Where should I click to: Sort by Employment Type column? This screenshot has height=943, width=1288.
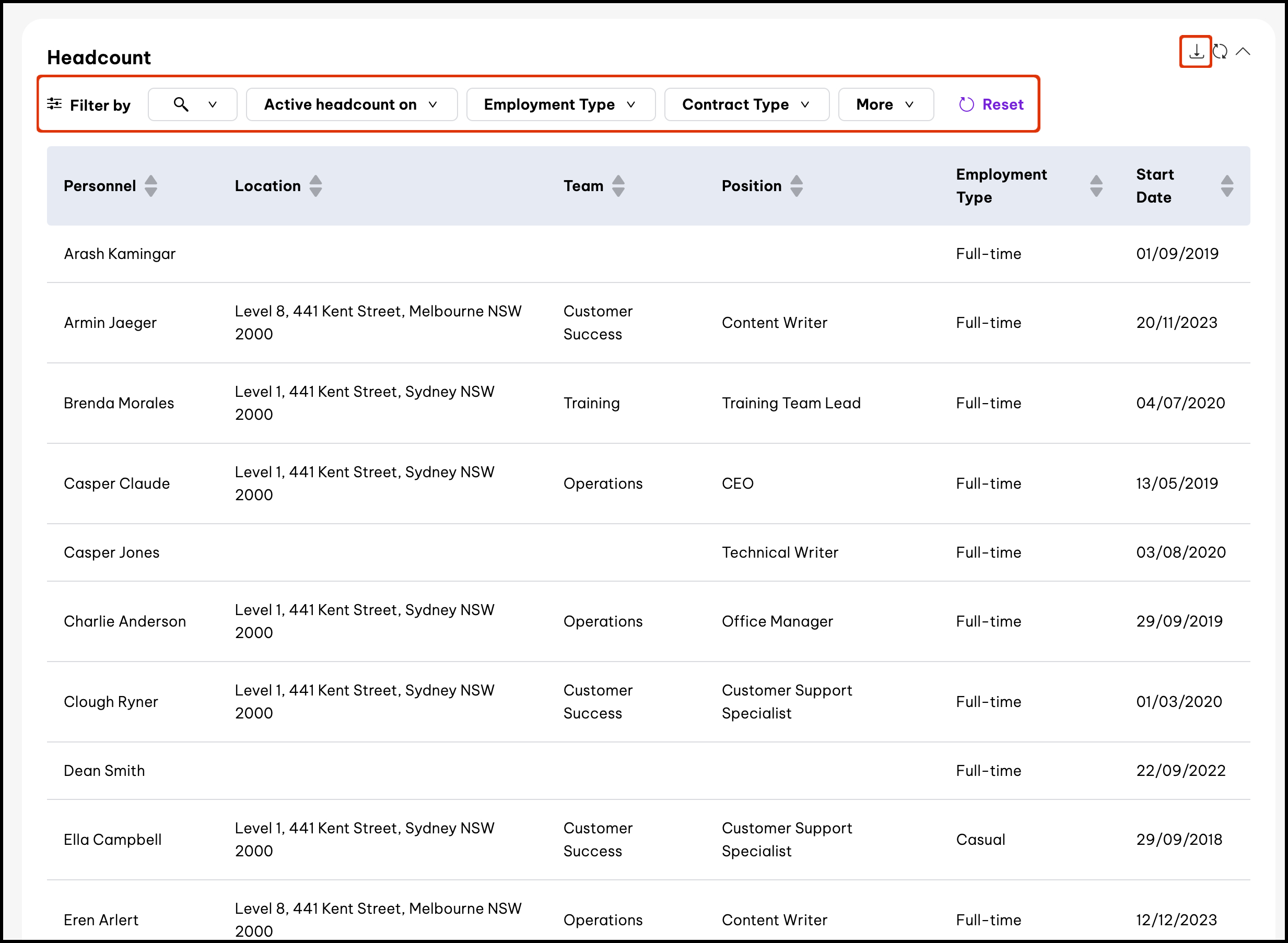click(x=1096, y=186)
